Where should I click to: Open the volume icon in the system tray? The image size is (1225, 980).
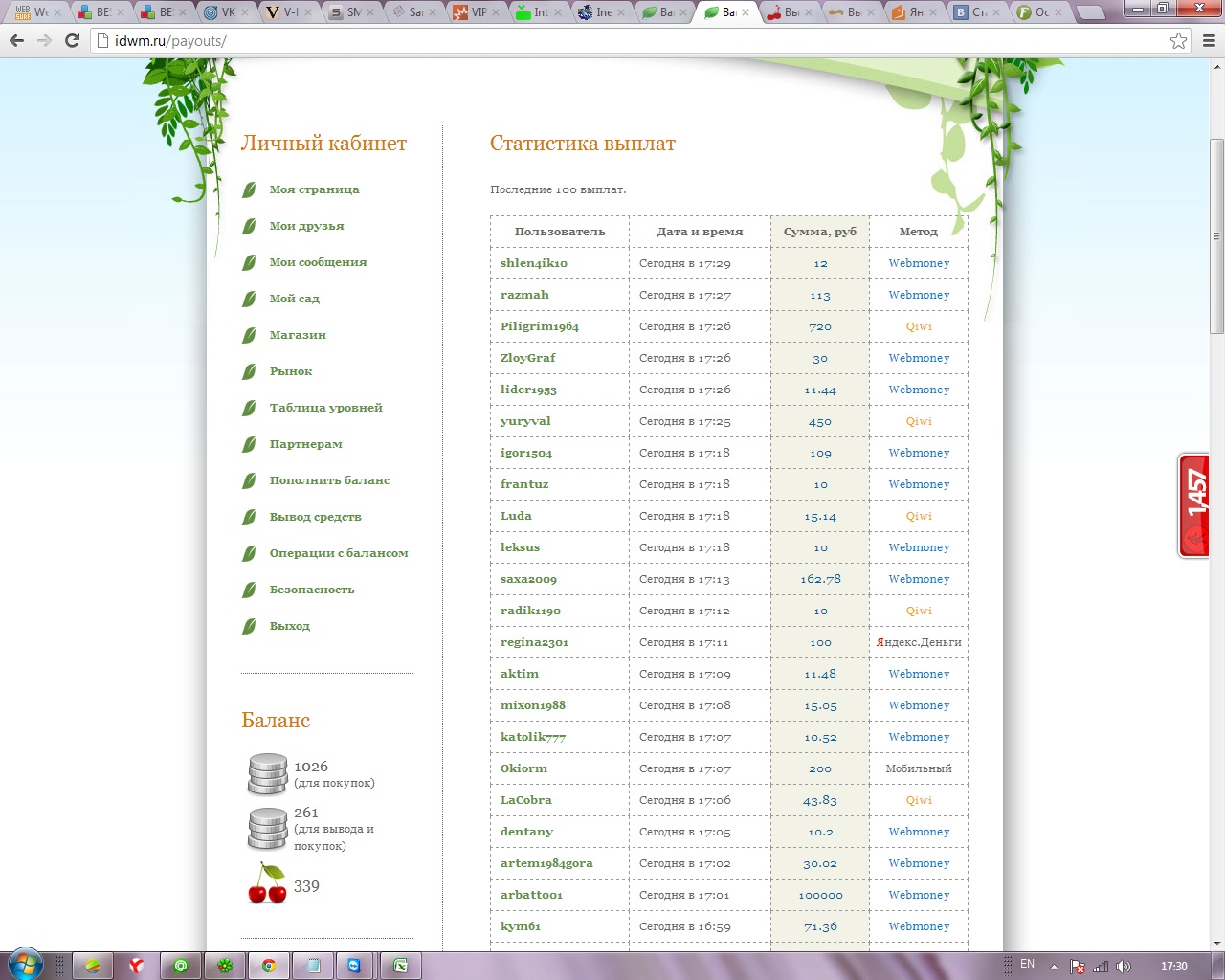coord(1124,966)
